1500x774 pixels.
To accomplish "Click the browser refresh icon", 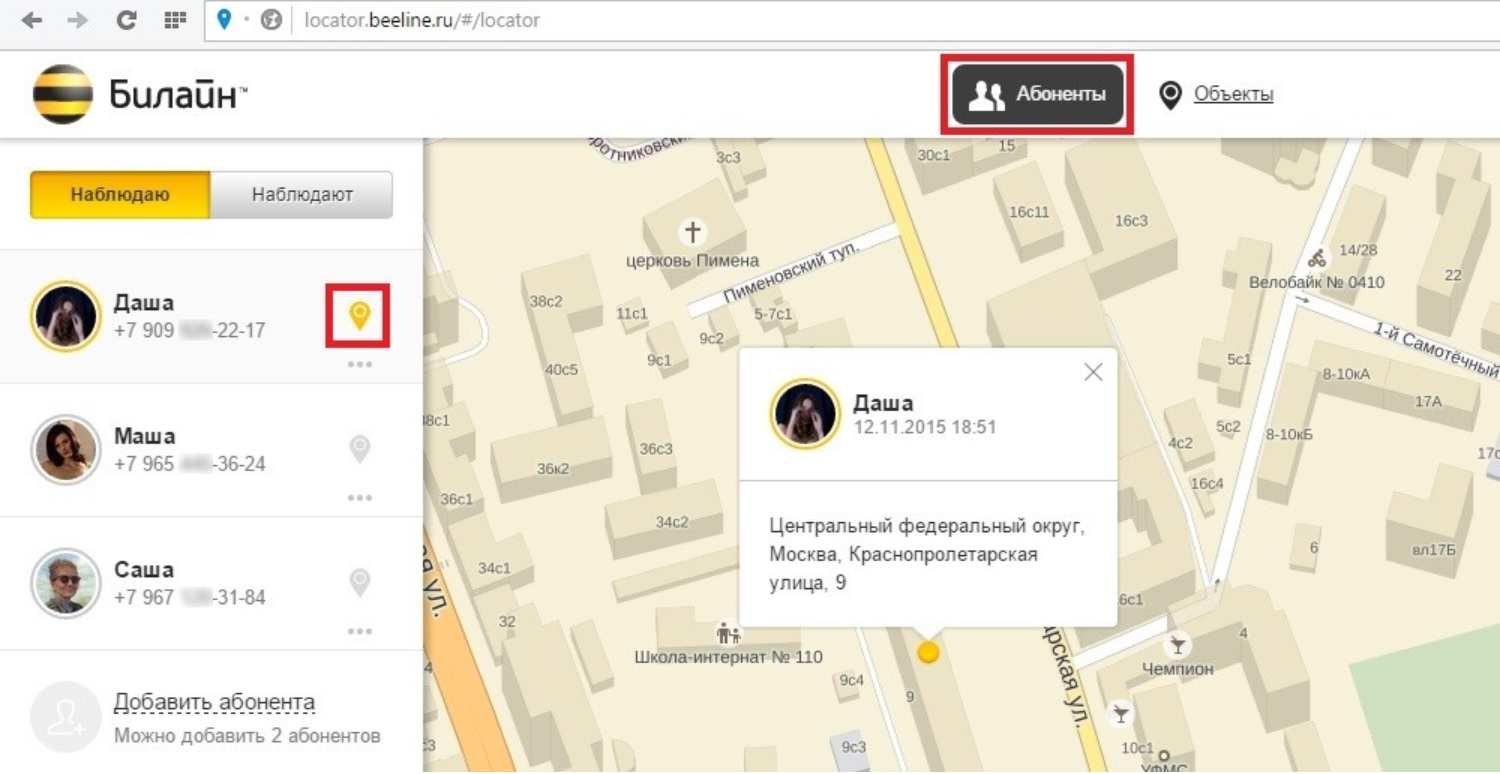I will click(127, 18).
